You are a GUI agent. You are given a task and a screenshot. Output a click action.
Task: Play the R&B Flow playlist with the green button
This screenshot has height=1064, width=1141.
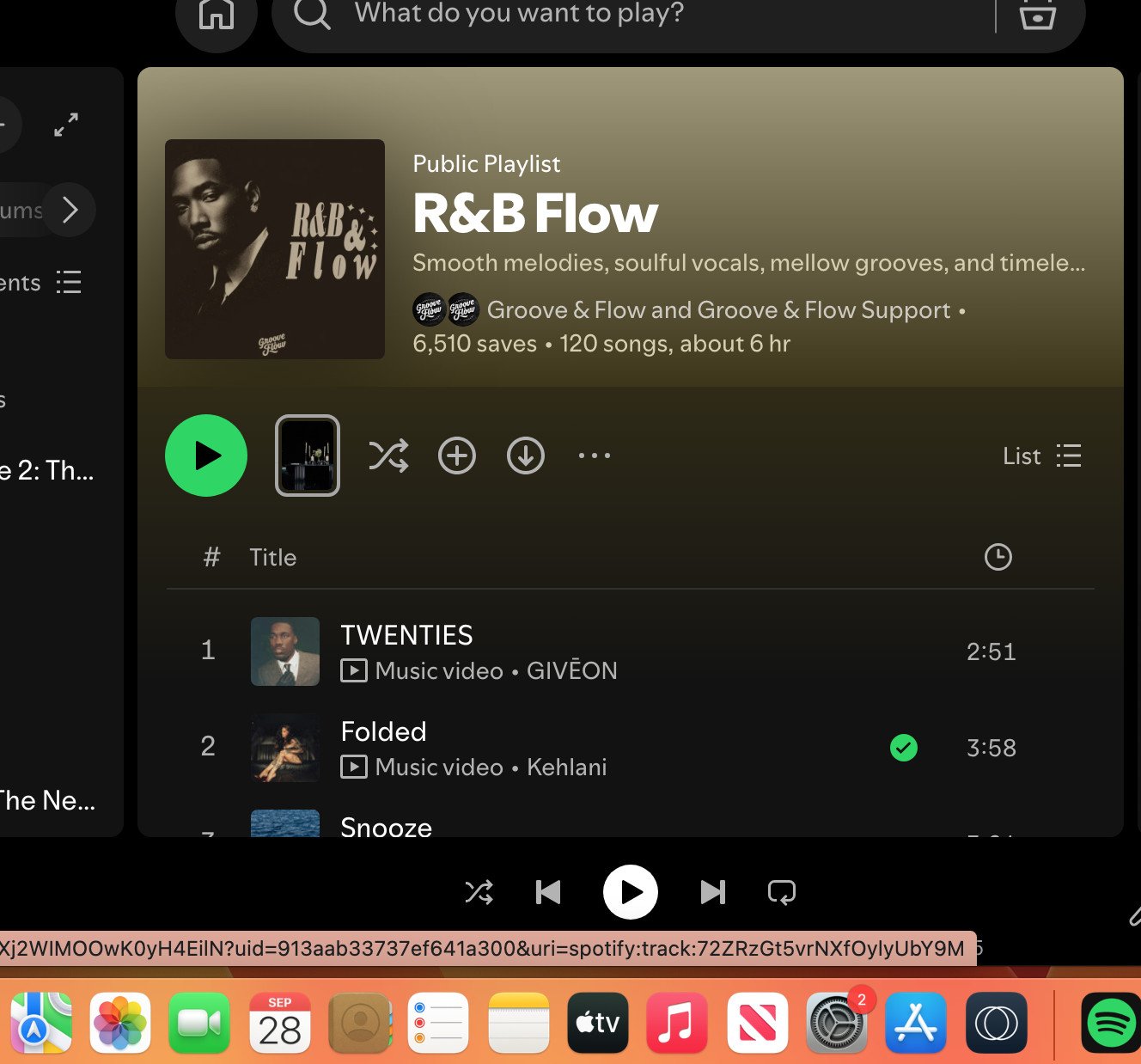click(206, 456)
